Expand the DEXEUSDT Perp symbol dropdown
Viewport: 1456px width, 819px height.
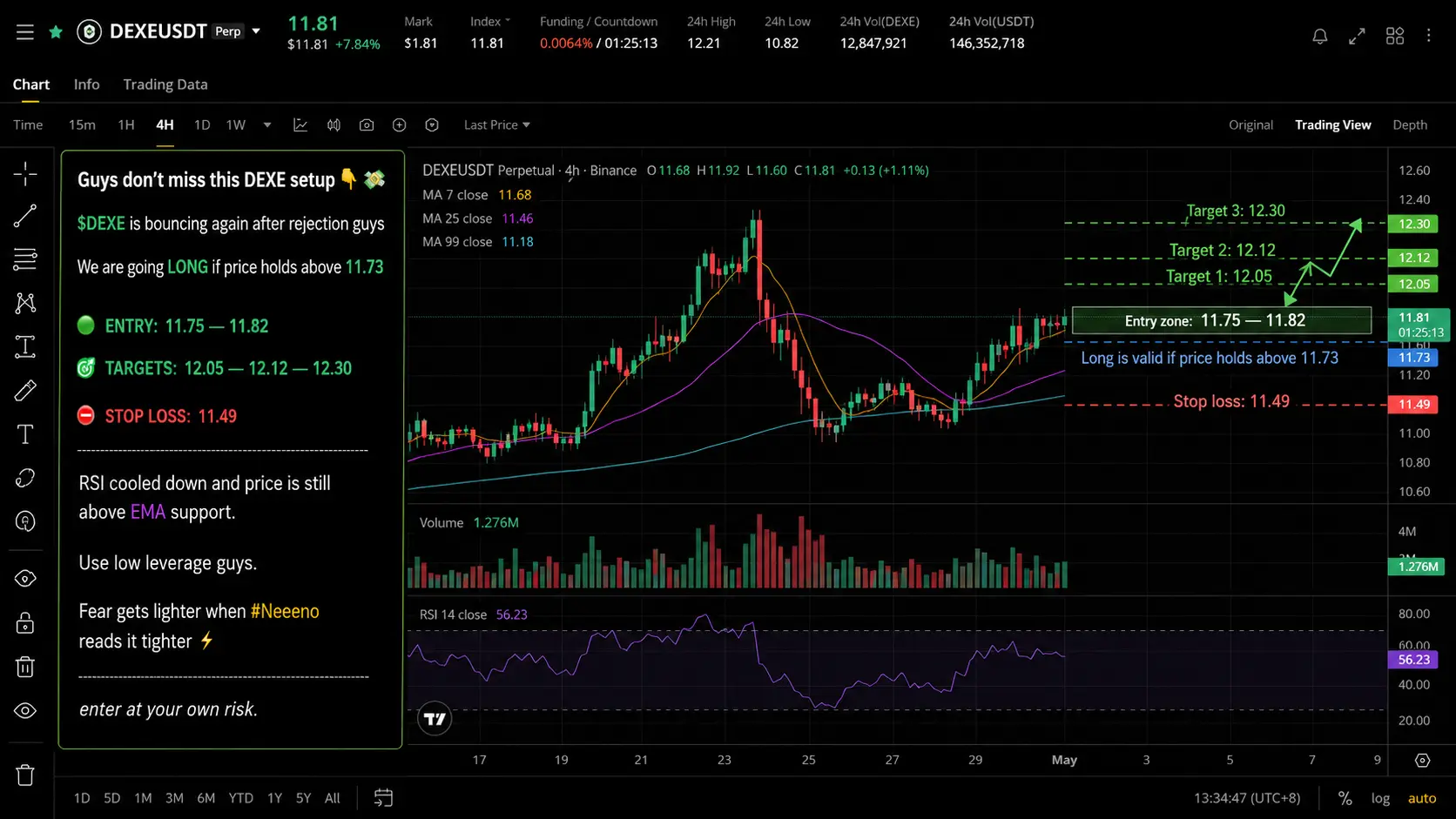256,32
